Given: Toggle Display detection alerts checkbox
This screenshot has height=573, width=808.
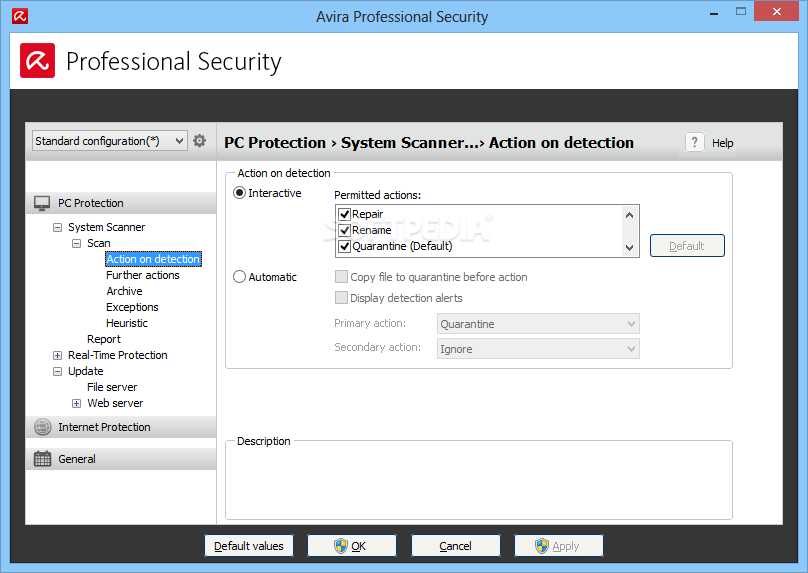Looking at the screenshot, I should 341,297.
